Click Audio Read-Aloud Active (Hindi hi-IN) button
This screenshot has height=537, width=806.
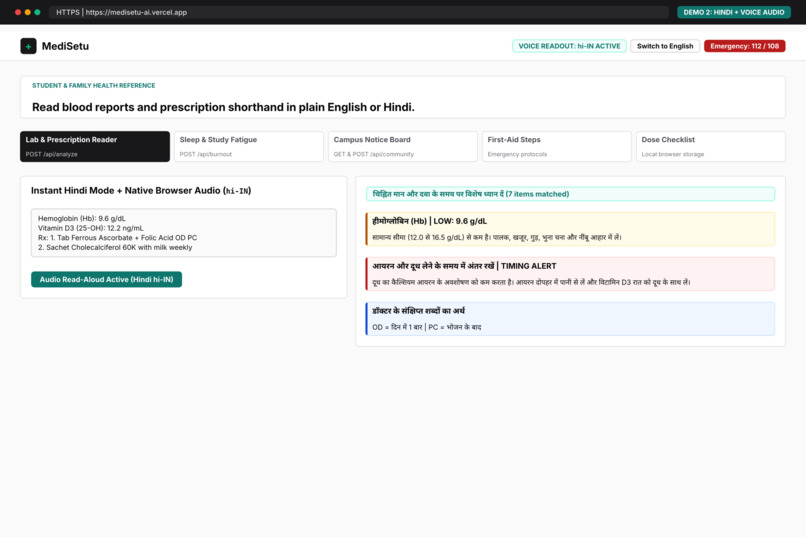coord(106,279)
